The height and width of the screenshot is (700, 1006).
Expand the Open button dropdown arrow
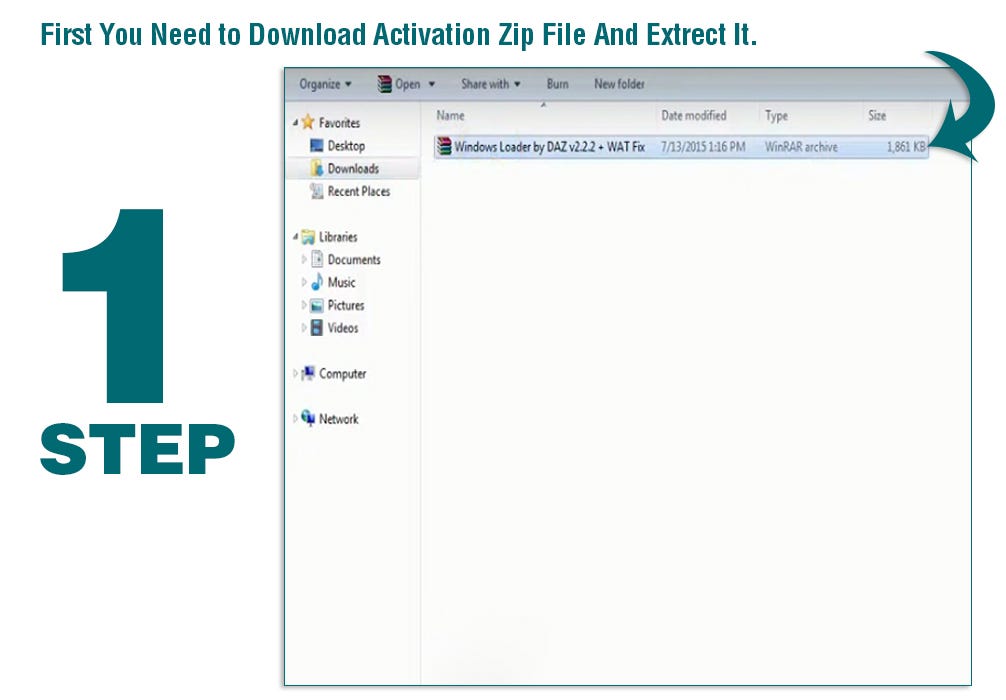click(x=430, y=84)
